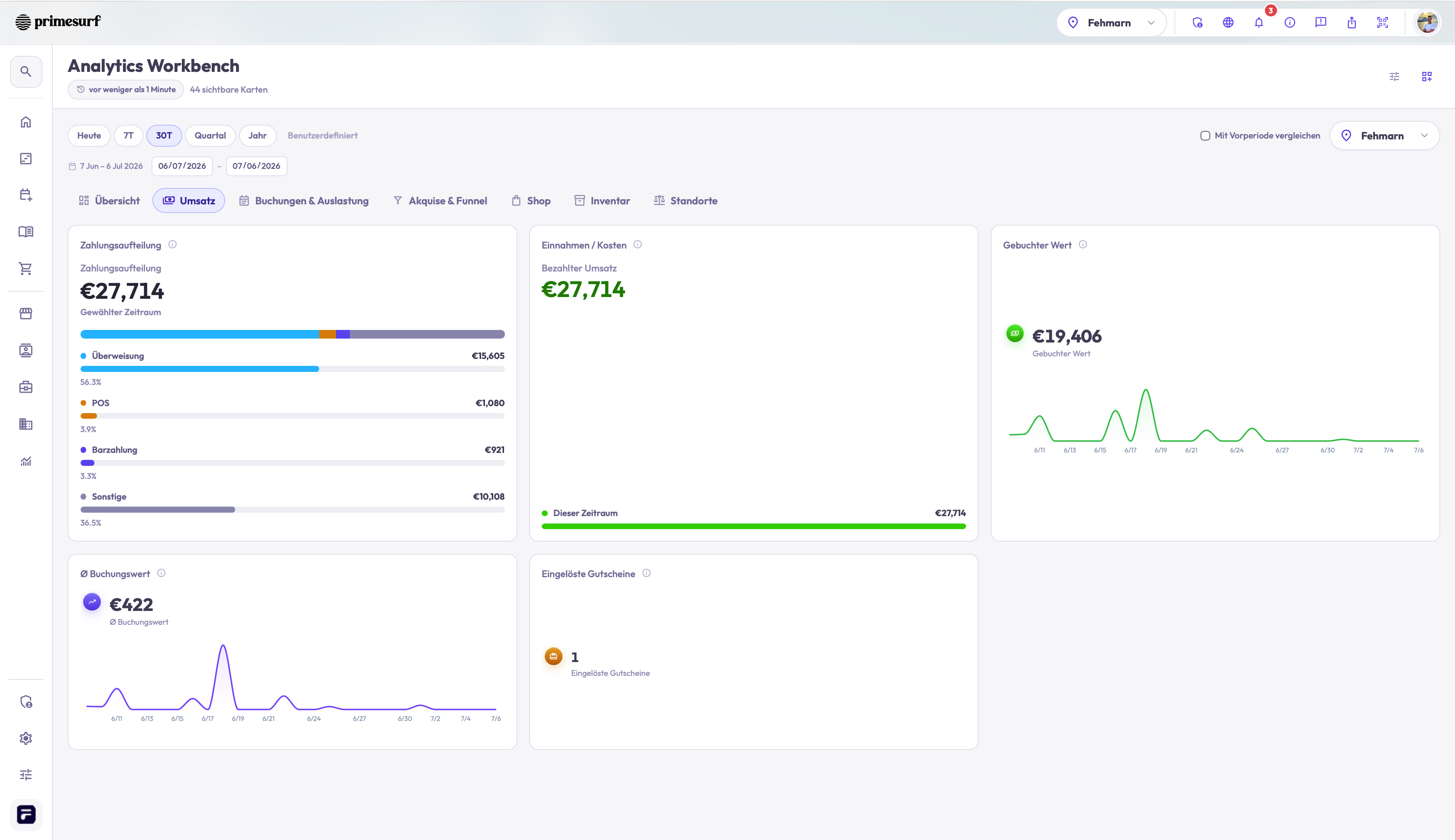Viewport: 1455px width, 840px height.
Task: Open the shopping cart sidebar icon
Action: pos(26,269)
